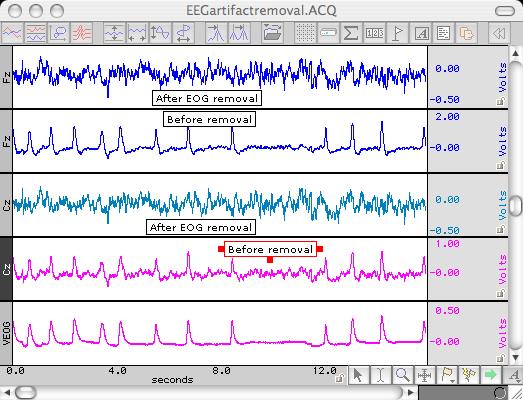Click the vertical scrollbar thumb
The image size is (523, 400).
[x=516, y=205]
